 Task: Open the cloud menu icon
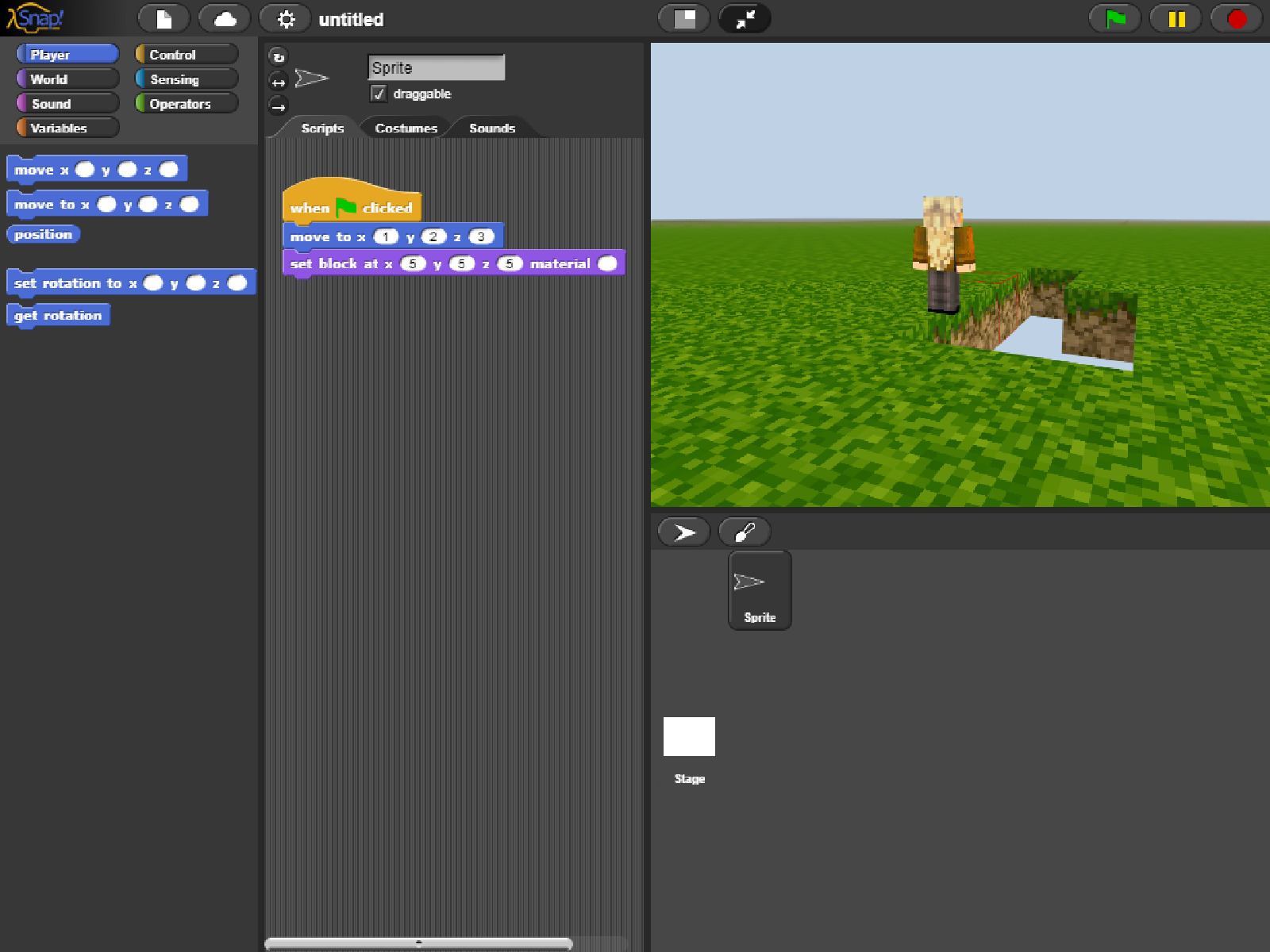pyautogui.click(x=225, y=19)
